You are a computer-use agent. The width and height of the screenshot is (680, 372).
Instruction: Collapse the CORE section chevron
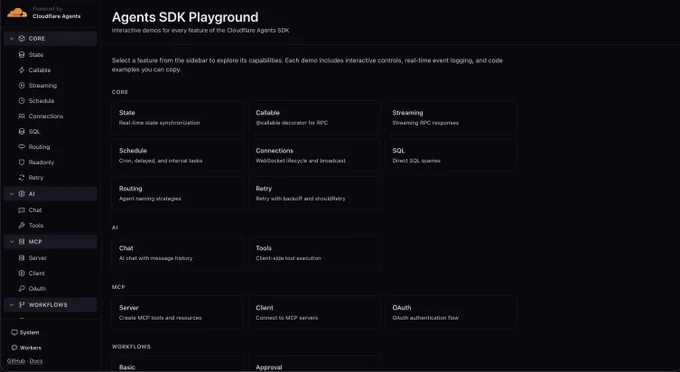tap(12, 39)
